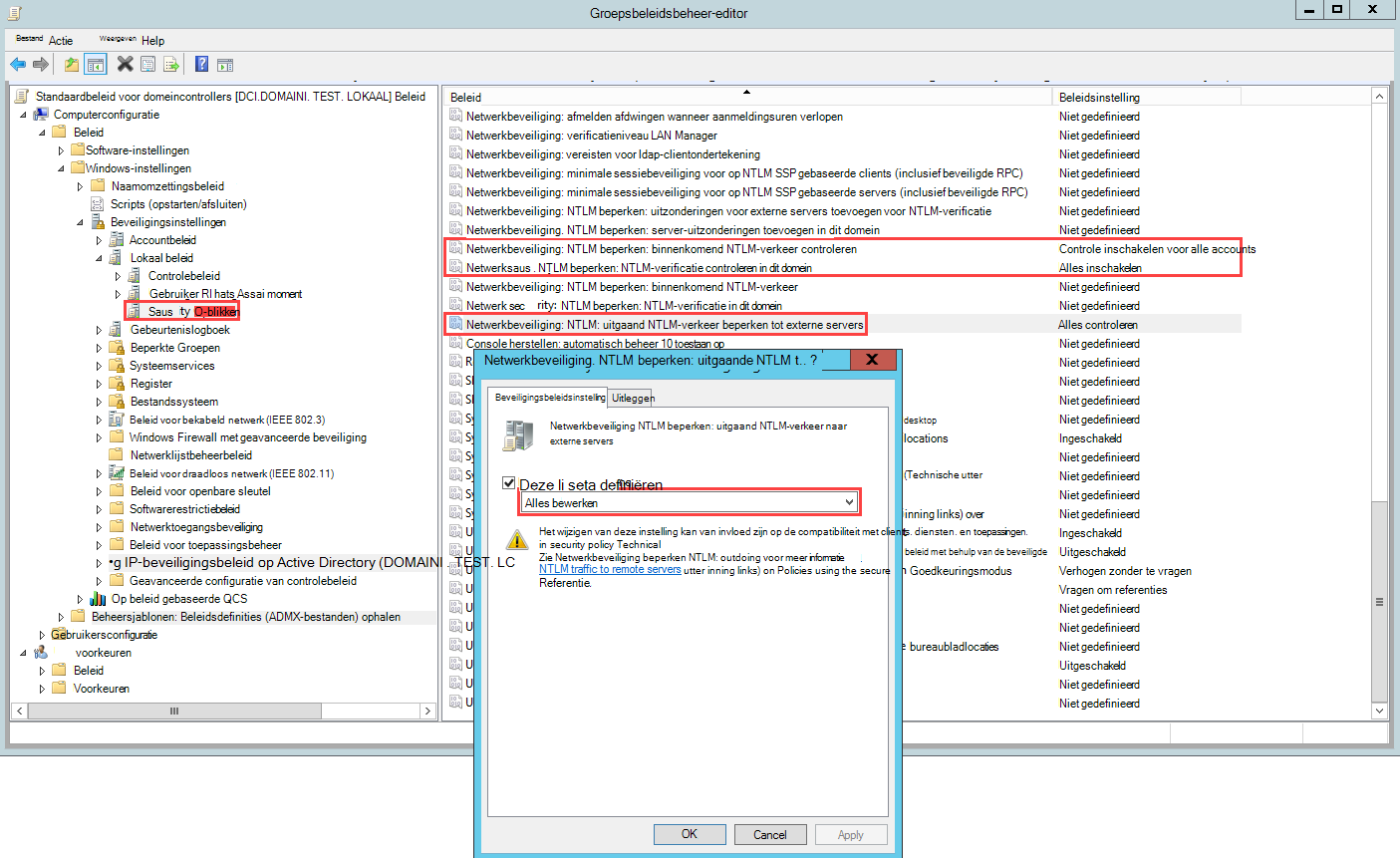Select the Netwerklijstbeheerbeleid tree item
1400x858 pixels.
pos(191,455)
